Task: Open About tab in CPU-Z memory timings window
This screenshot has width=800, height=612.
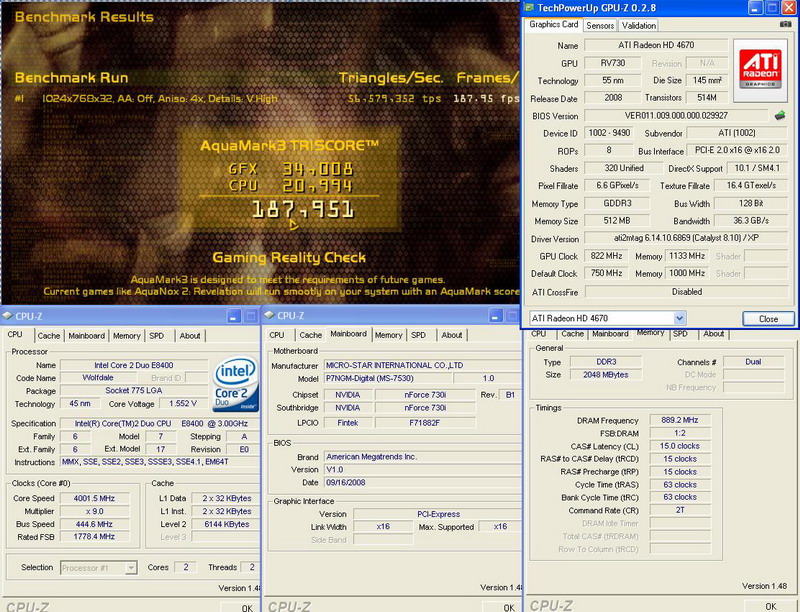Action: [714, 334]
